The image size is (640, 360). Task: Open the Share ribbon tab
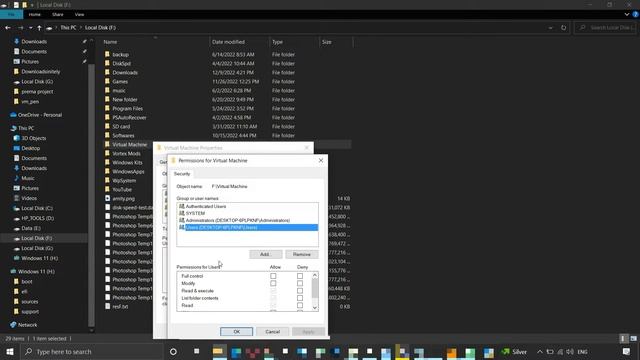click(58, 14)
